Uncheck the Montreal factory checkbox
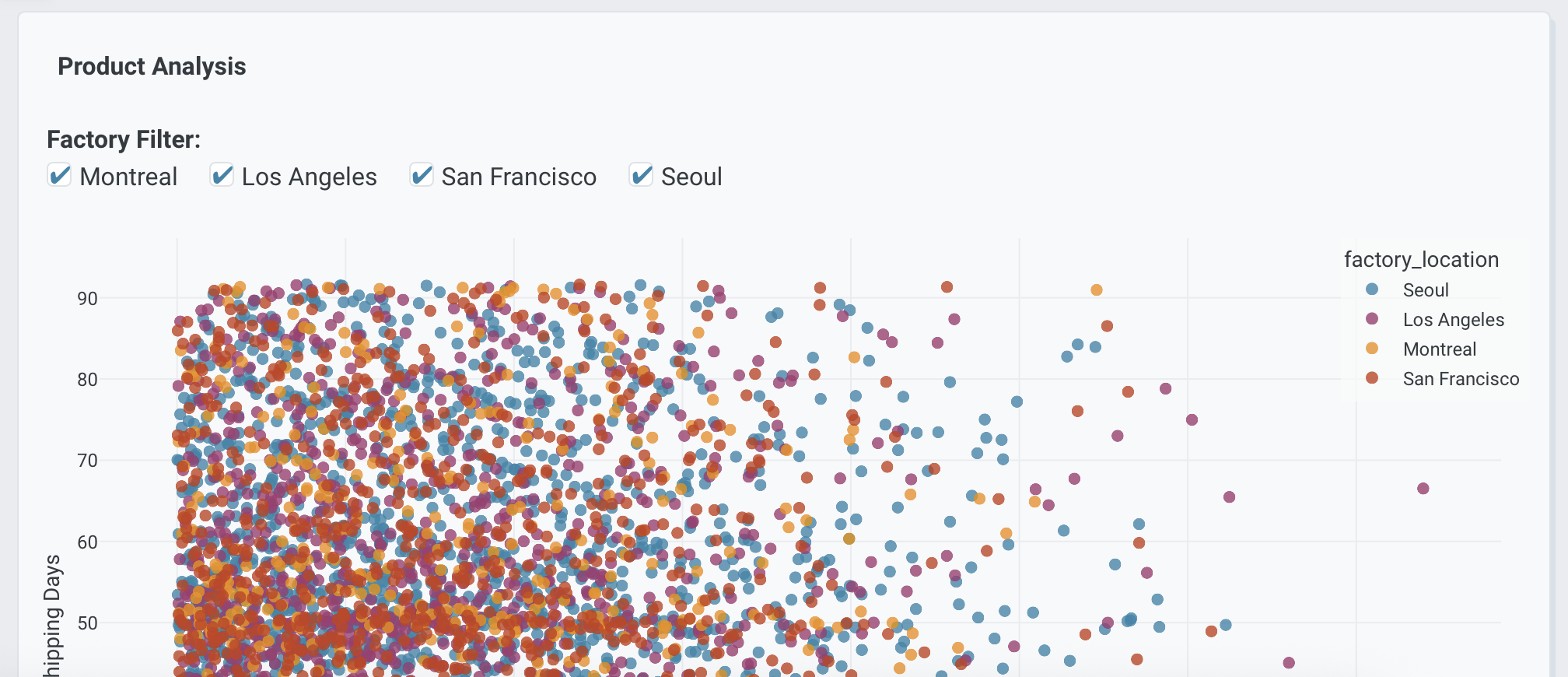 [x=60, y=176]
